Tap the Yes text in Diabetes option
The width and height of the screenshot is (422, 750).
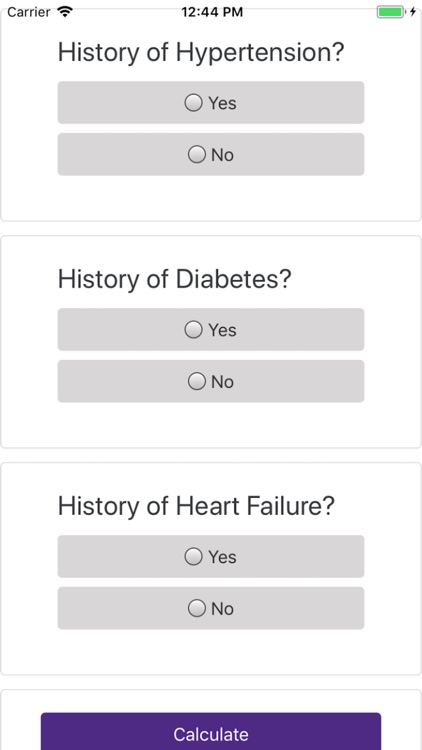[222, 330]
